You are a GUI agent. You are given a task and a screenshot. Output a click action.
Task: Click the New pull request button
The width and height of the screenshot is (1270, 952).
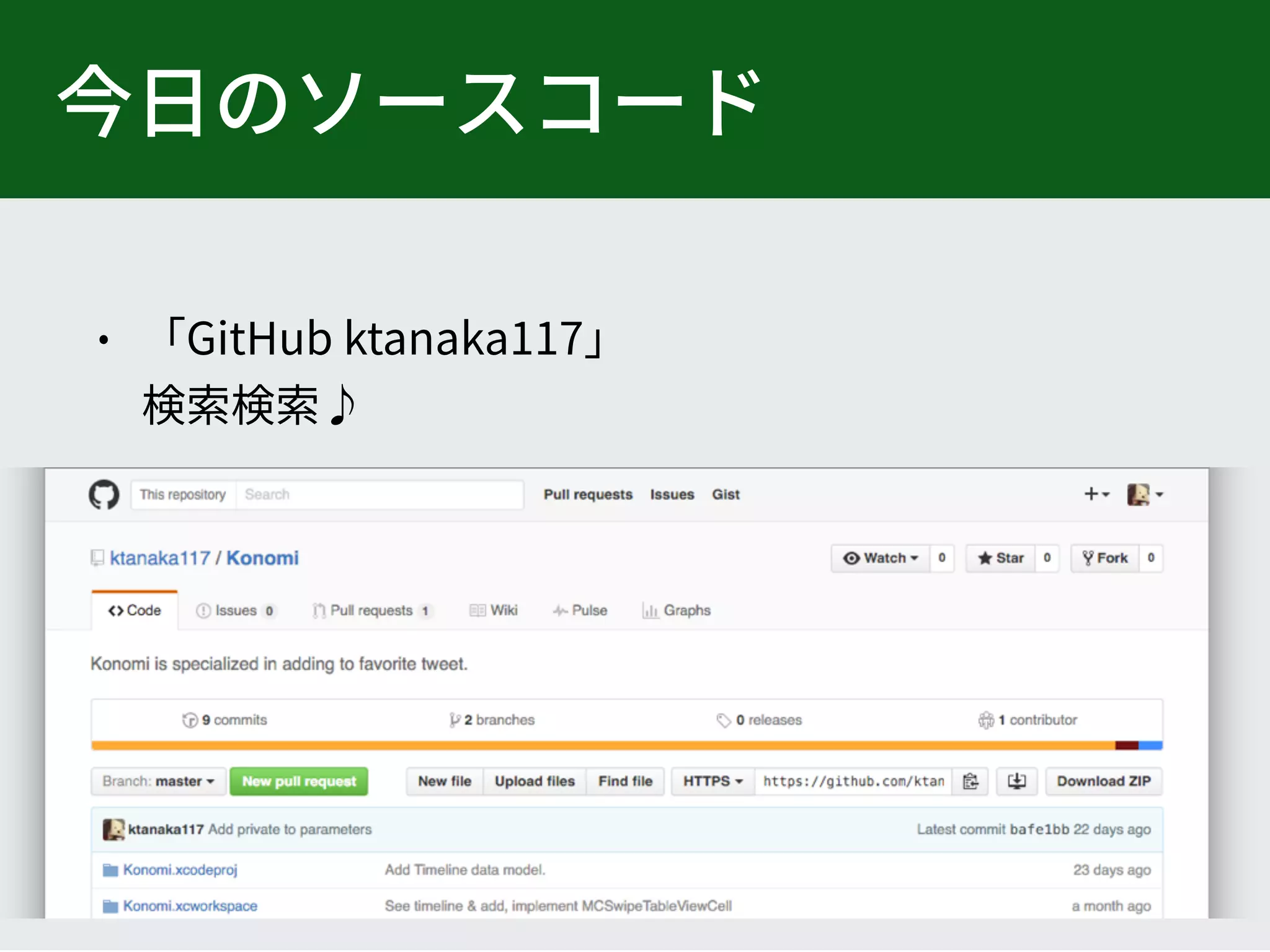[x=299, y=782]
